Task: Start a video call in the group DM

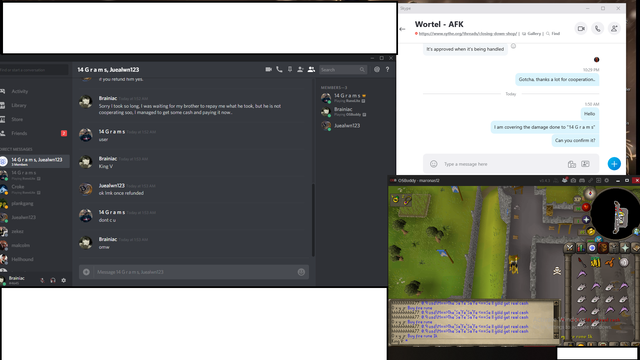Action: (x=268, y=69)
